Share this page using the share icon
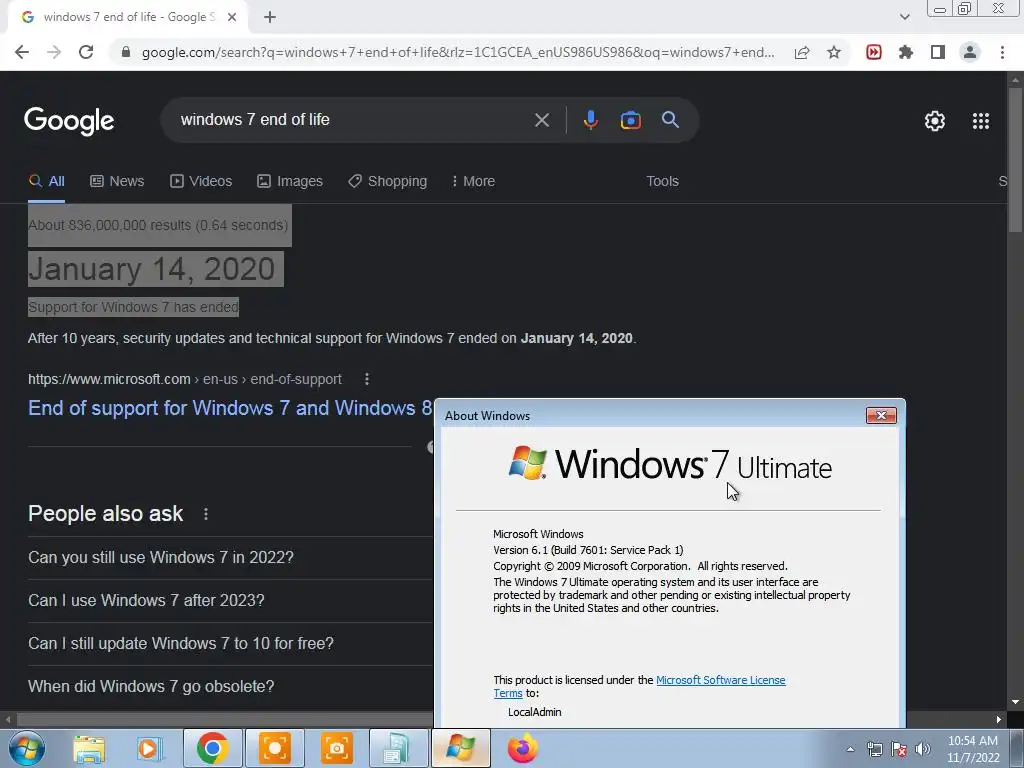Image resolution: width=1024 pixels, height=768 pixels. 802,52
